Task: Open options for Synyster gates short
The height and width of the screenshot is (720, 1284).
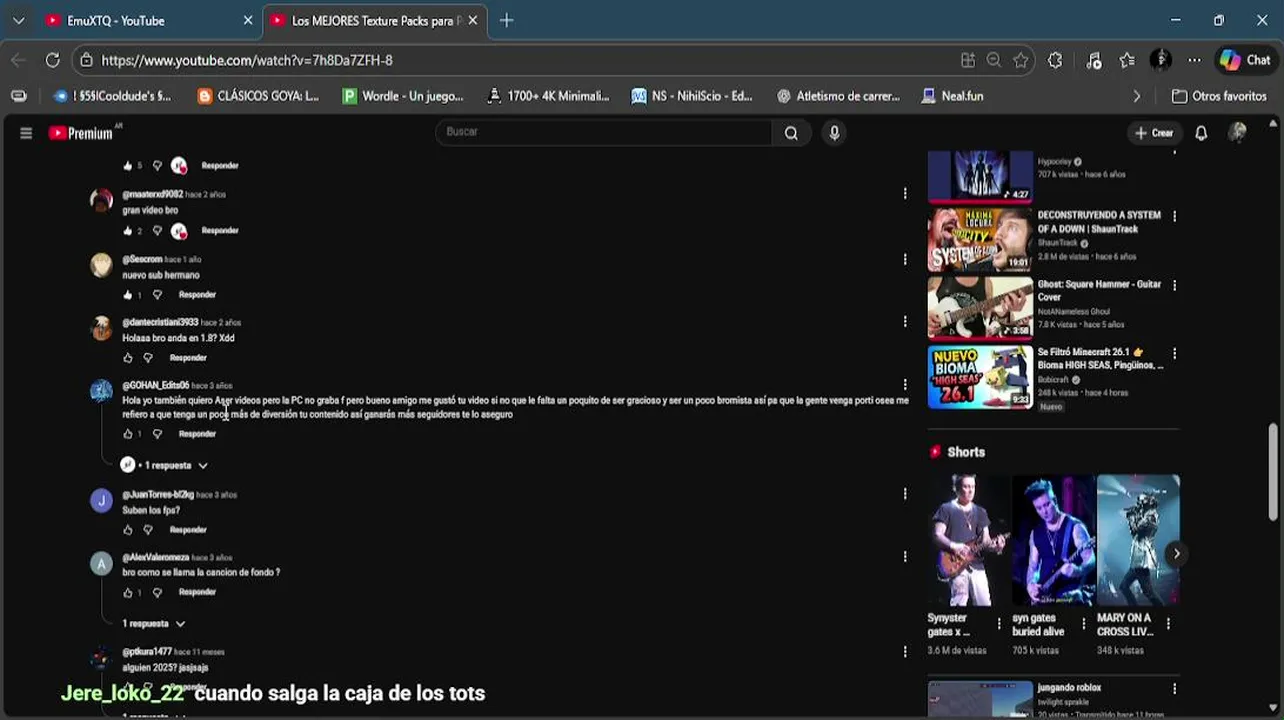Action: tap(998, 624)
